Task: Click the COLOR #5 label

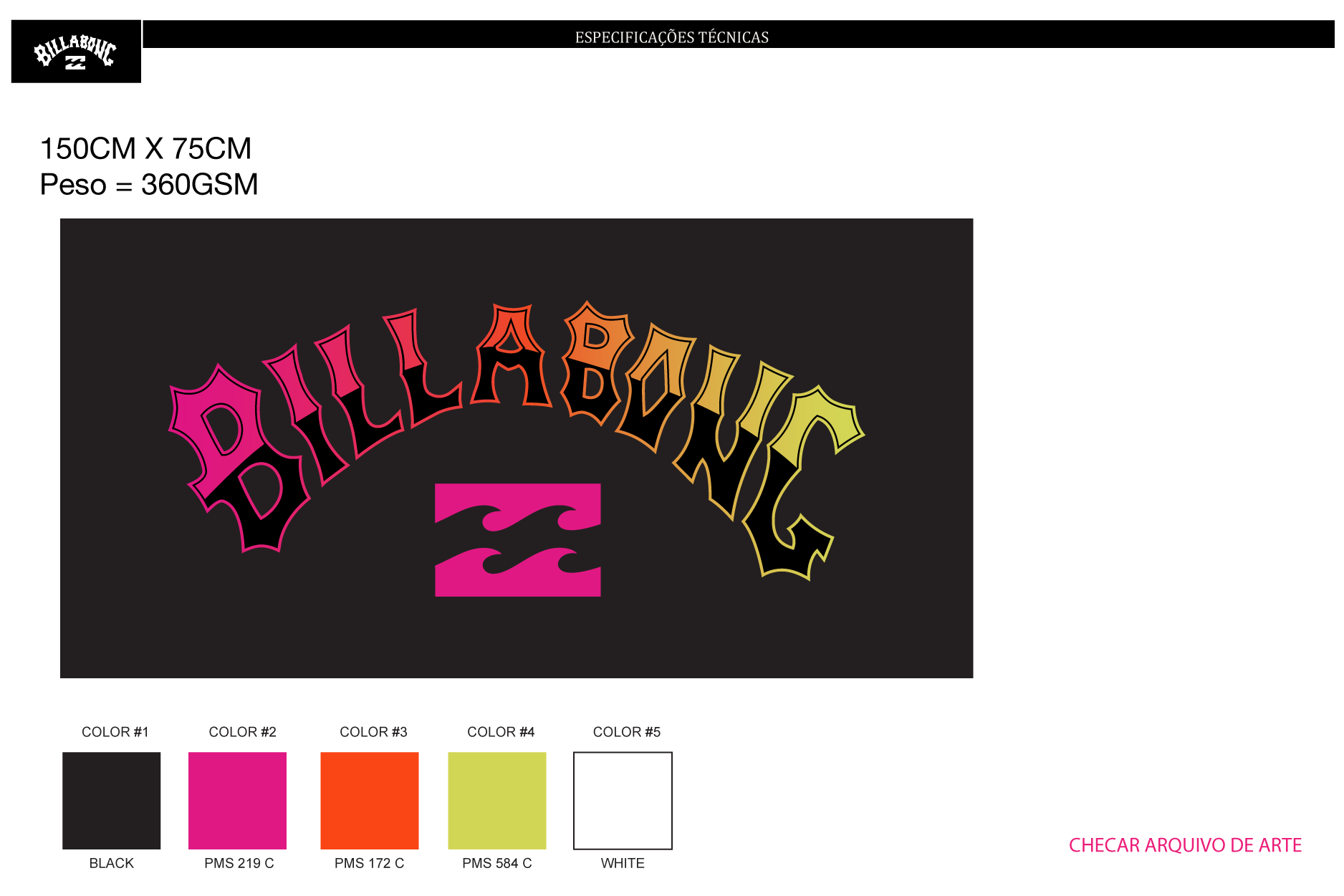Action: click(627, 732)
